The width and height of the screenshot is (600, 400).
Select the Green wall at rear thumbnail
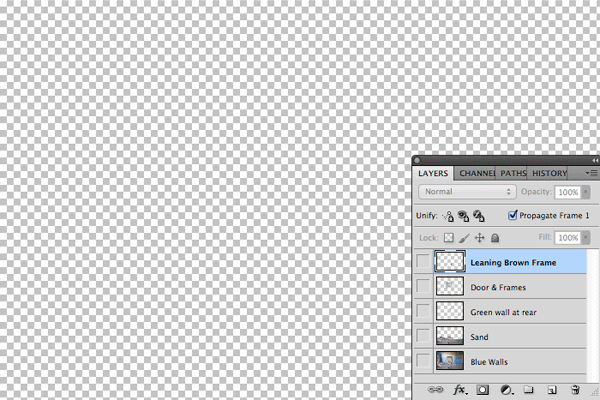point(450,311)
